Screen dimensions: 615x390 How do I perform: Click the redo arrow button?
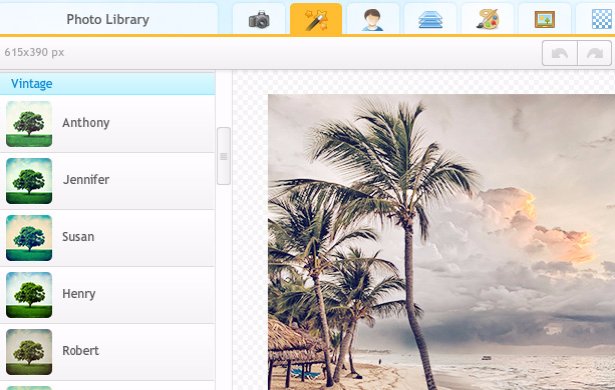(x=595, y=53)
